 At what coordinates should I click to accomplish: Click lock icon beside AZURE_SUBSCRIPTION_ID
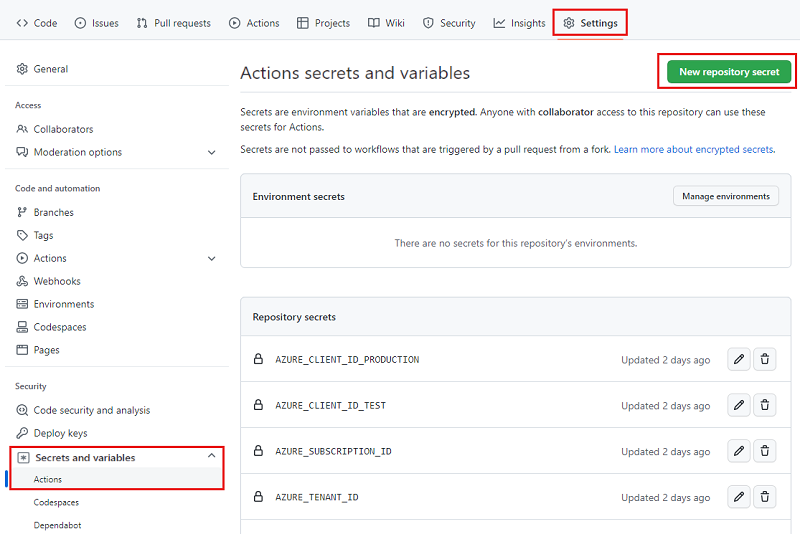[259, 451]
